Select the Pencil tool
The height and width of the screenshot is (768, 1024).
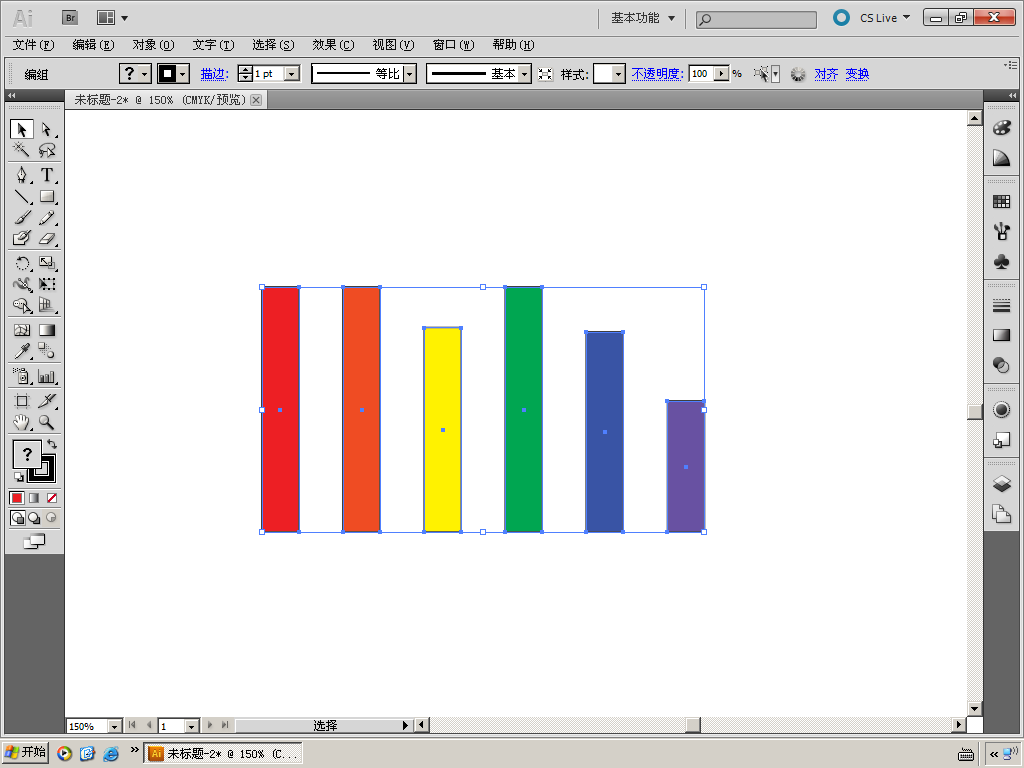point(46,217)
